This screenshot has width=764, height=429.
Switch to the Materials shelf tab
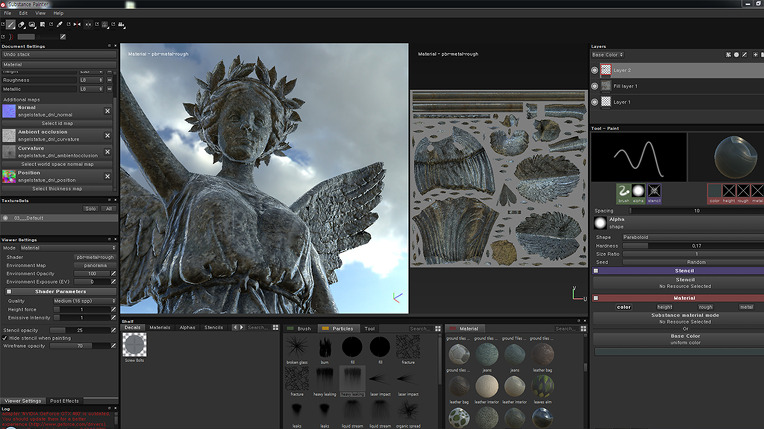click(x=159, y=328)
